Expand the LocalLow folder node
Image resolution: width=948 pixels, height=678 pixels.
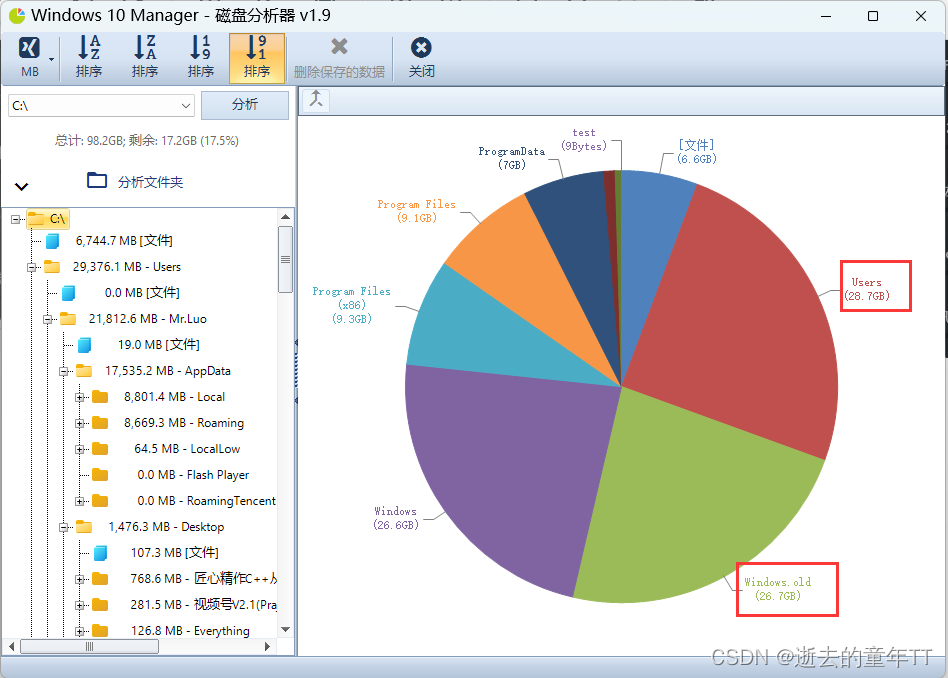(79, 449)
